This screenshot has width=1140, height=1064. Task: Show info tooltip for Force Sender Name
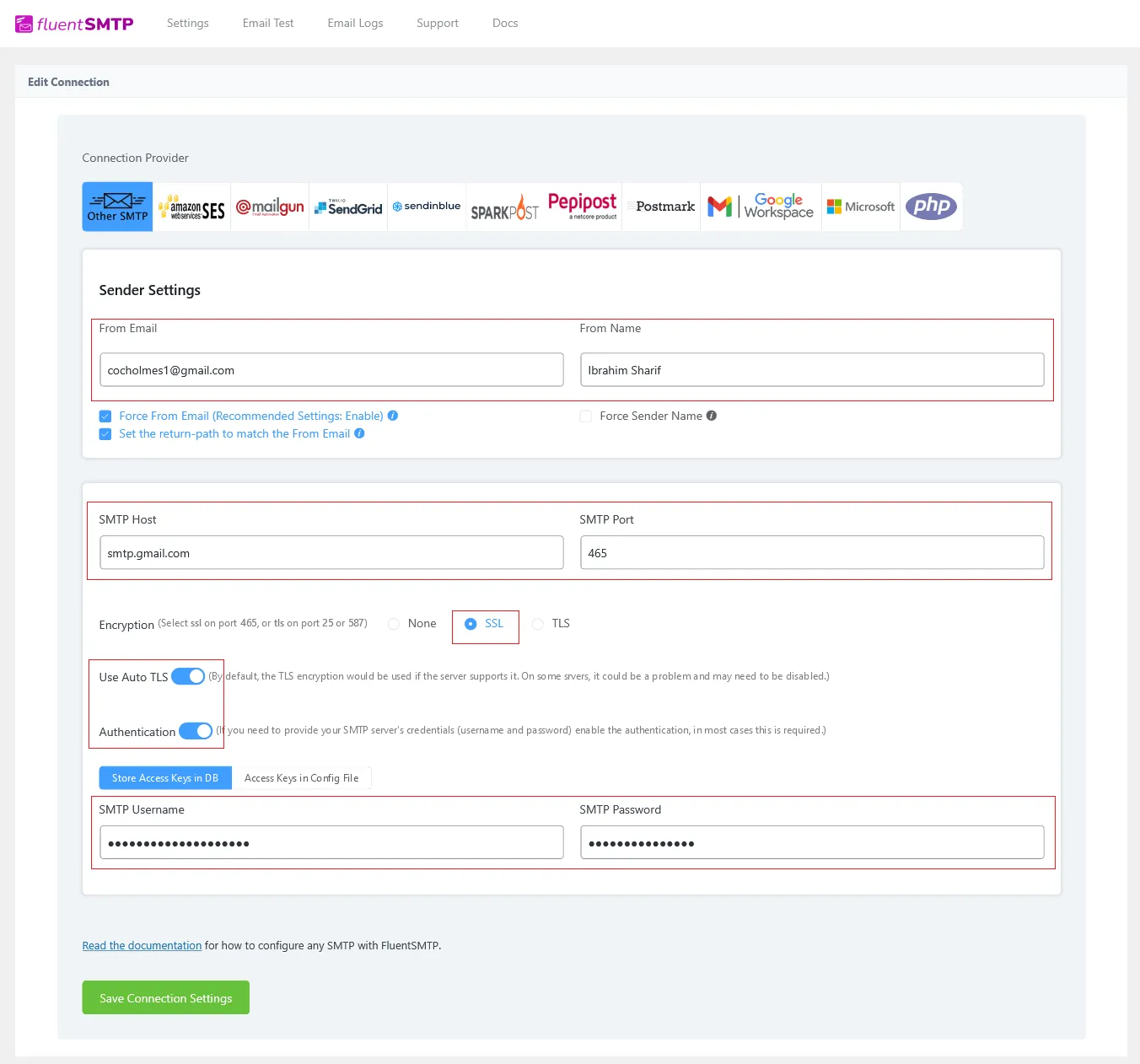[712, 416]
